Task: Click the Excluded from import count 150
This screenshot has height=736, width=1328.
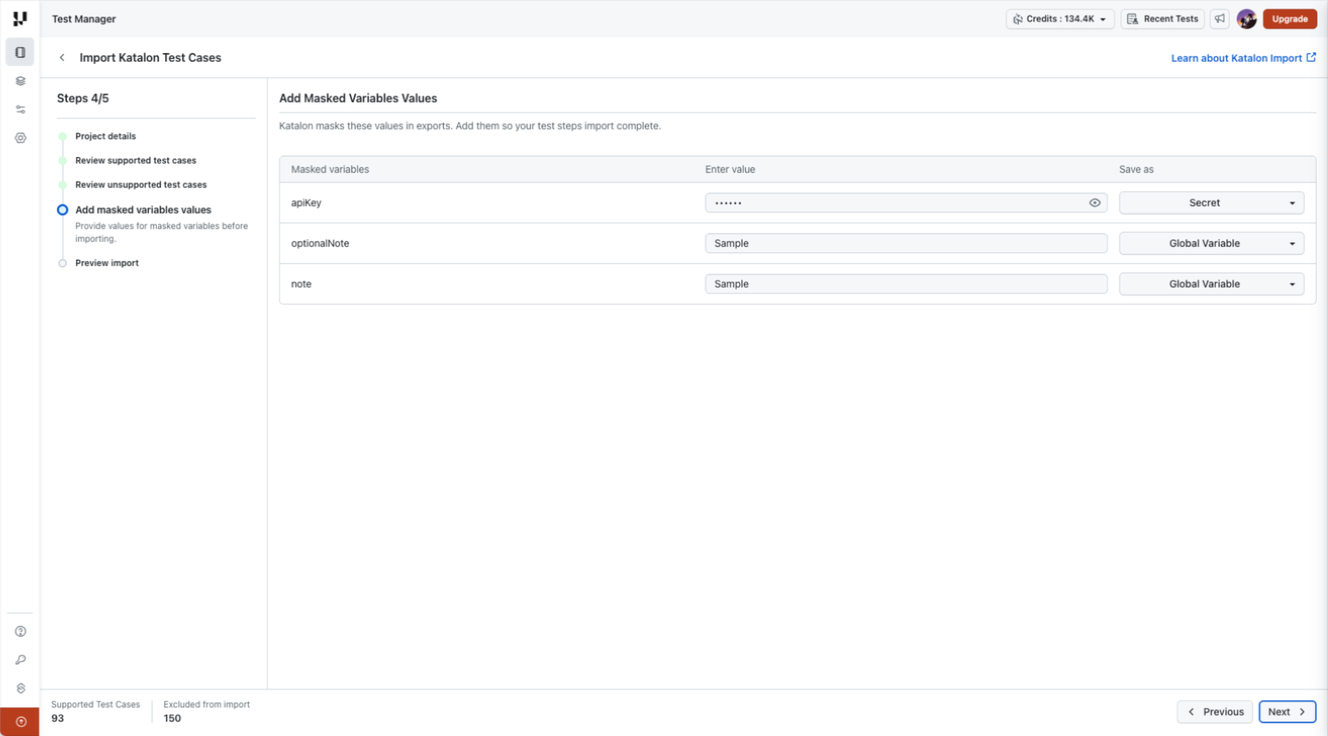Action: (x=172, y=718)
